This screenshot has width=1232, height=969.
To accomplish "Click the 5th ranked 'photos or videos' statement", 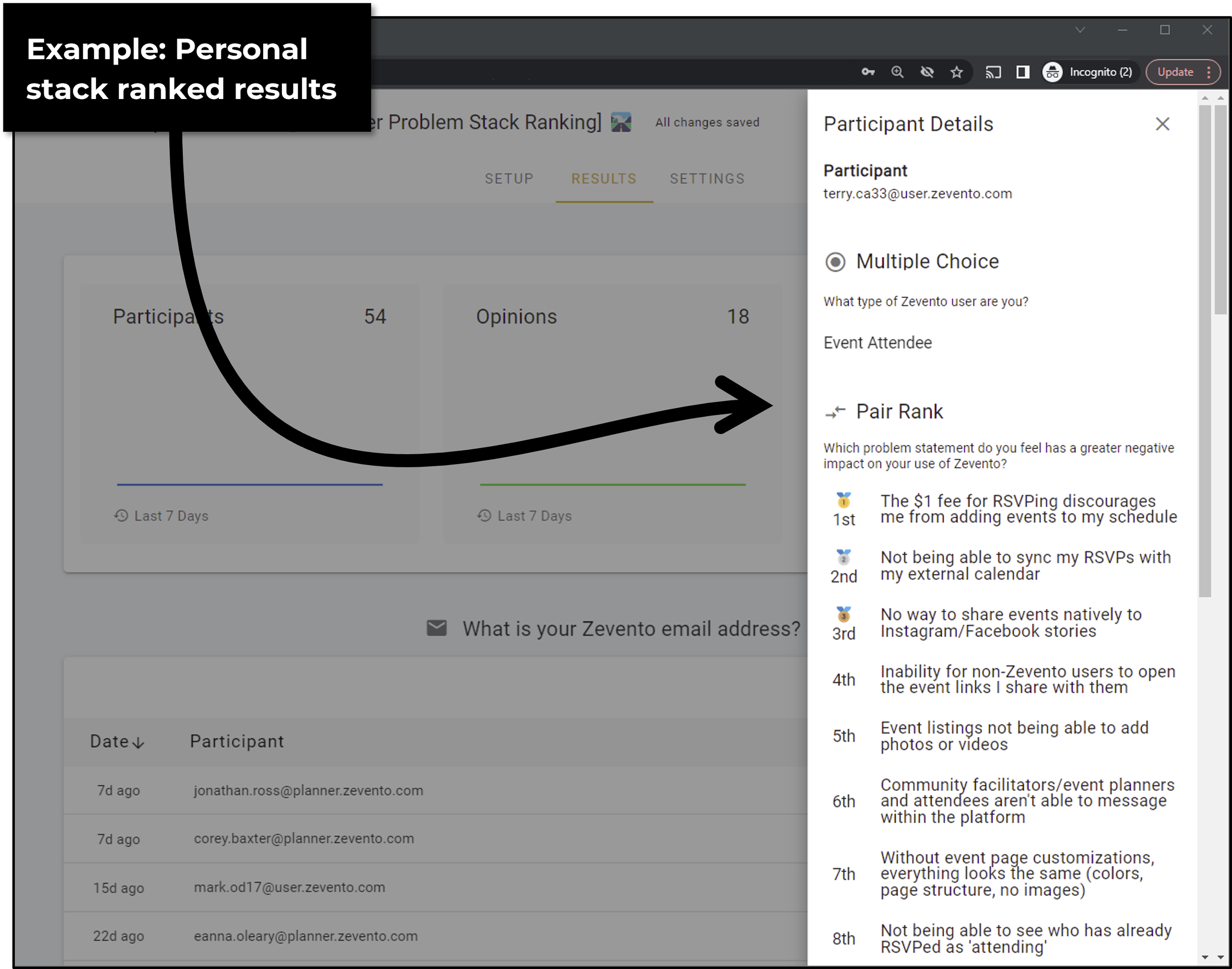I will [1014, 736].
